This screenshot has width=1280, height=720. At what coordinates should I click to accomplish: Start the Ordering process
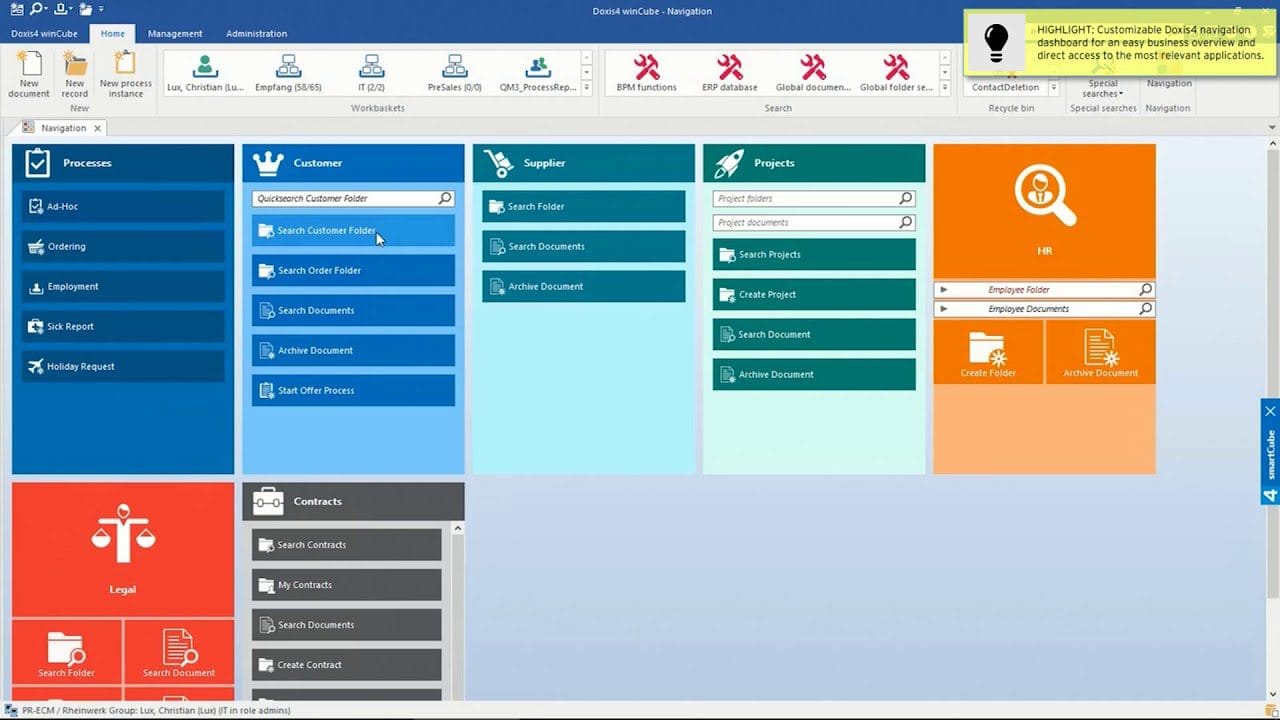pos(123,246)
